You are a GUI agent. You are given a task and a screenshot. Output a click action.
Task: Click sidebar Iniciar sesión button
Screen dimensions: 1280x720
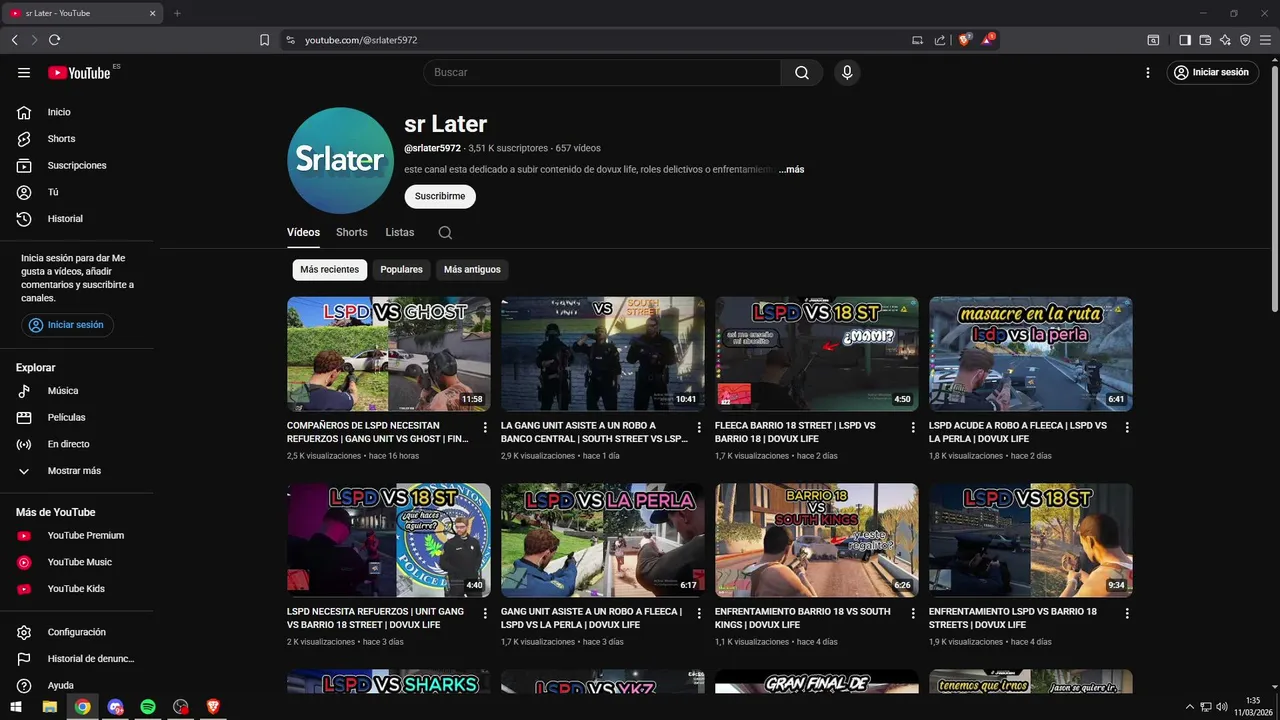pos(67,325)
